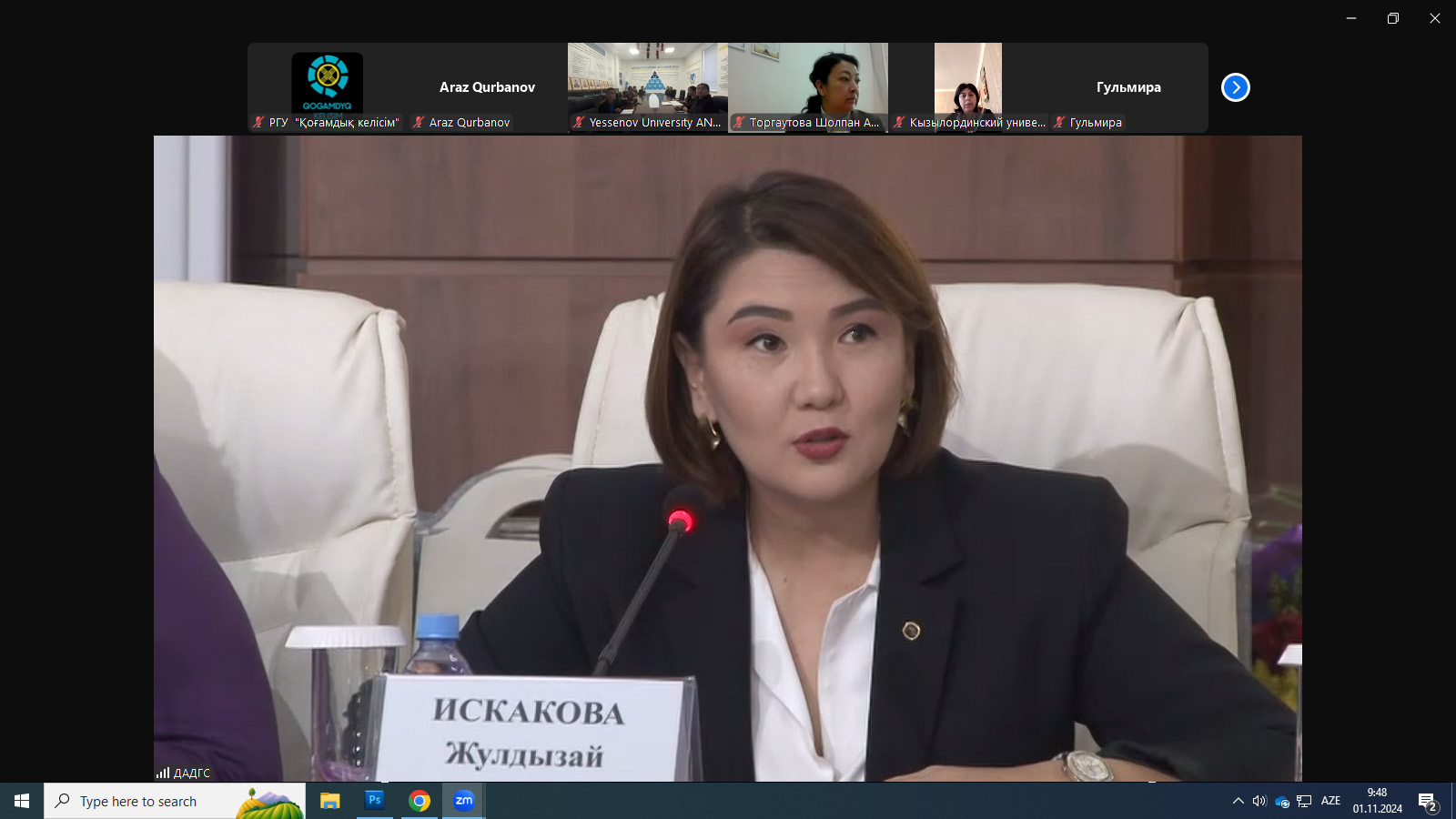This screenshot has height=819, width=1456.
Task: Click the next participants arrow button
Action: coord(1235,87)
